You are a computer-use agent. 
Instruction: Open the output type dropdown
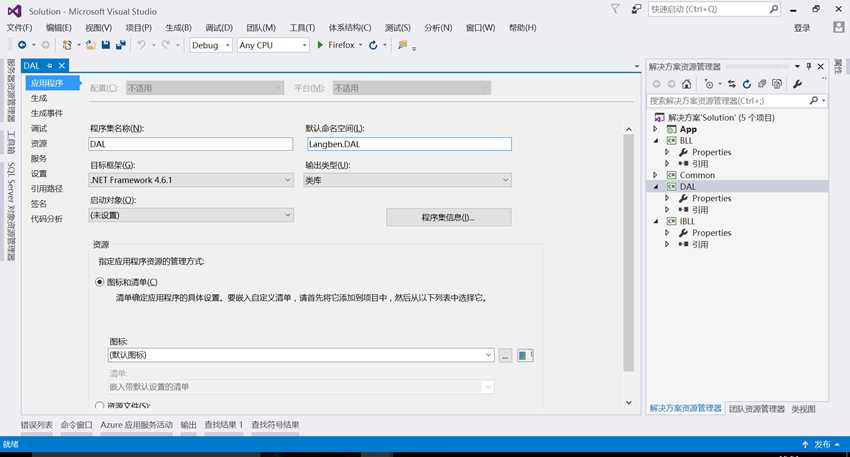tap(408, 180)
